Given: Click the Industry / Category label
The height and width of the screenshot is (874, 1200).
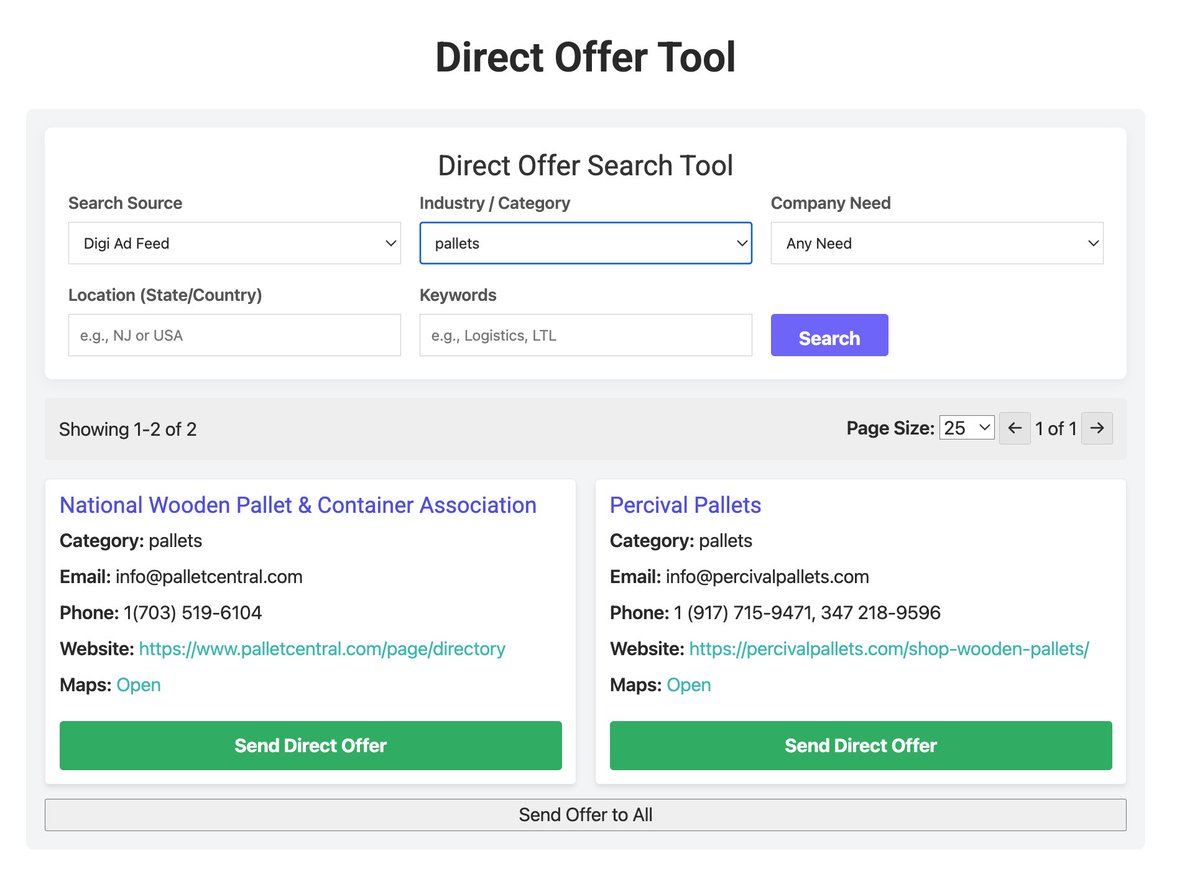Looking at the screenshot, I should (495, 203).
